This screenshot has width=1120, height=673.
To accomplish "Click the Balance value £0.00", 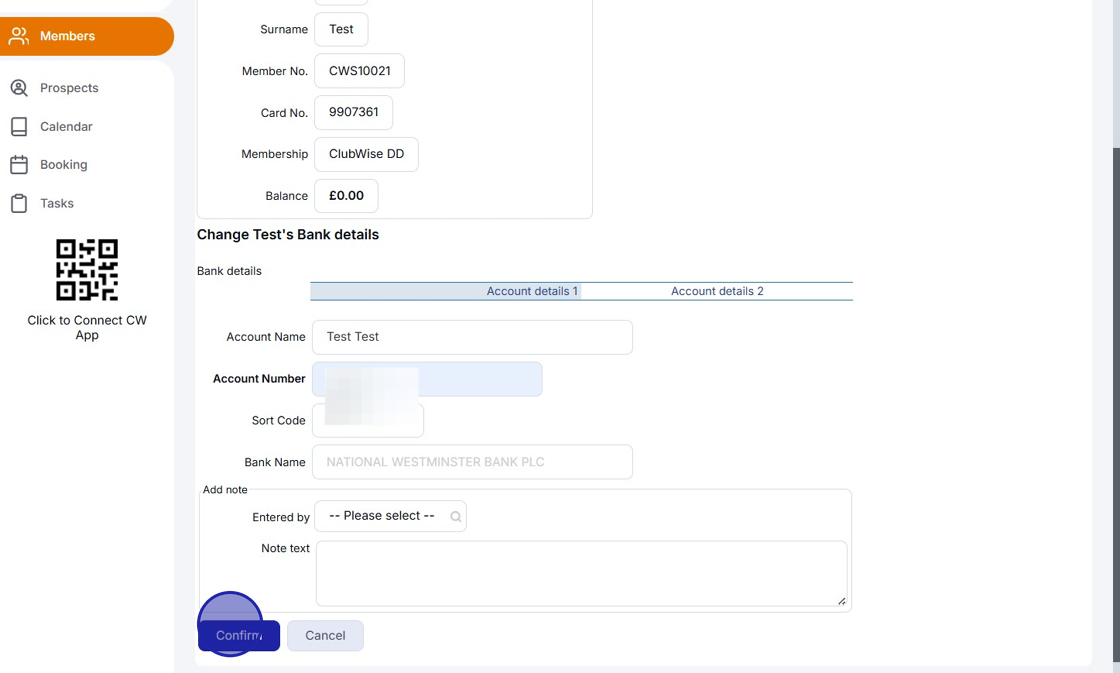I will pyautogui.click(x=346, y=196).
